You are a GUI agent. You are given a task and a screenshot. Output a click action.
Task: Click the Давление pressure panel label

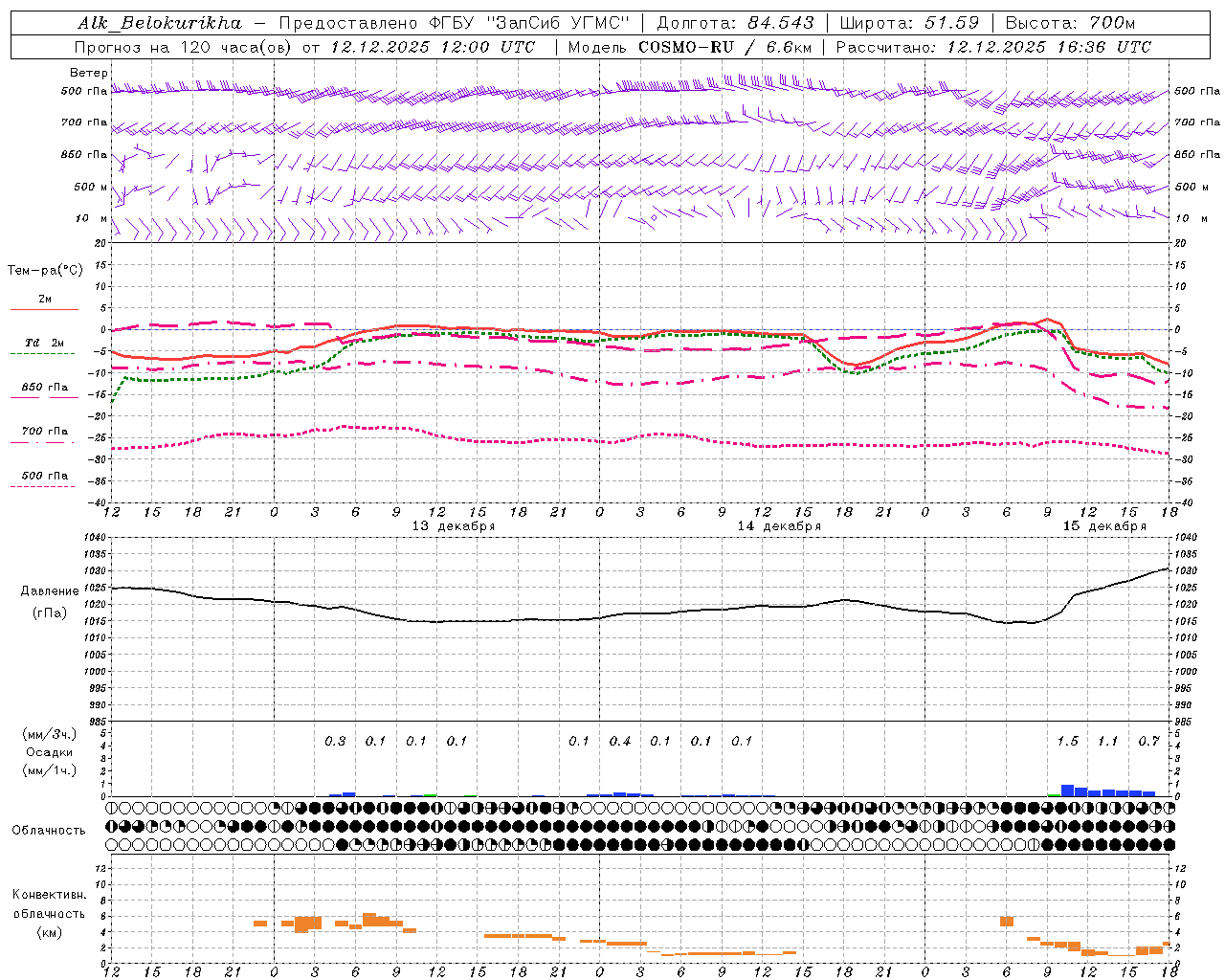[50, 591]
